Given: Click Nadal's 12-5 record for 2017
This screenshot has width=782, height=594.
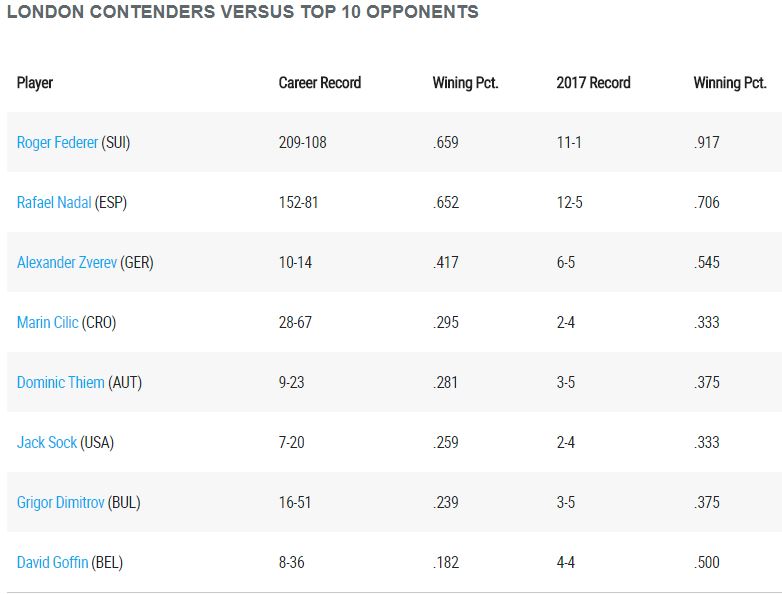Looking at the screenshot, I should point(569,203).
